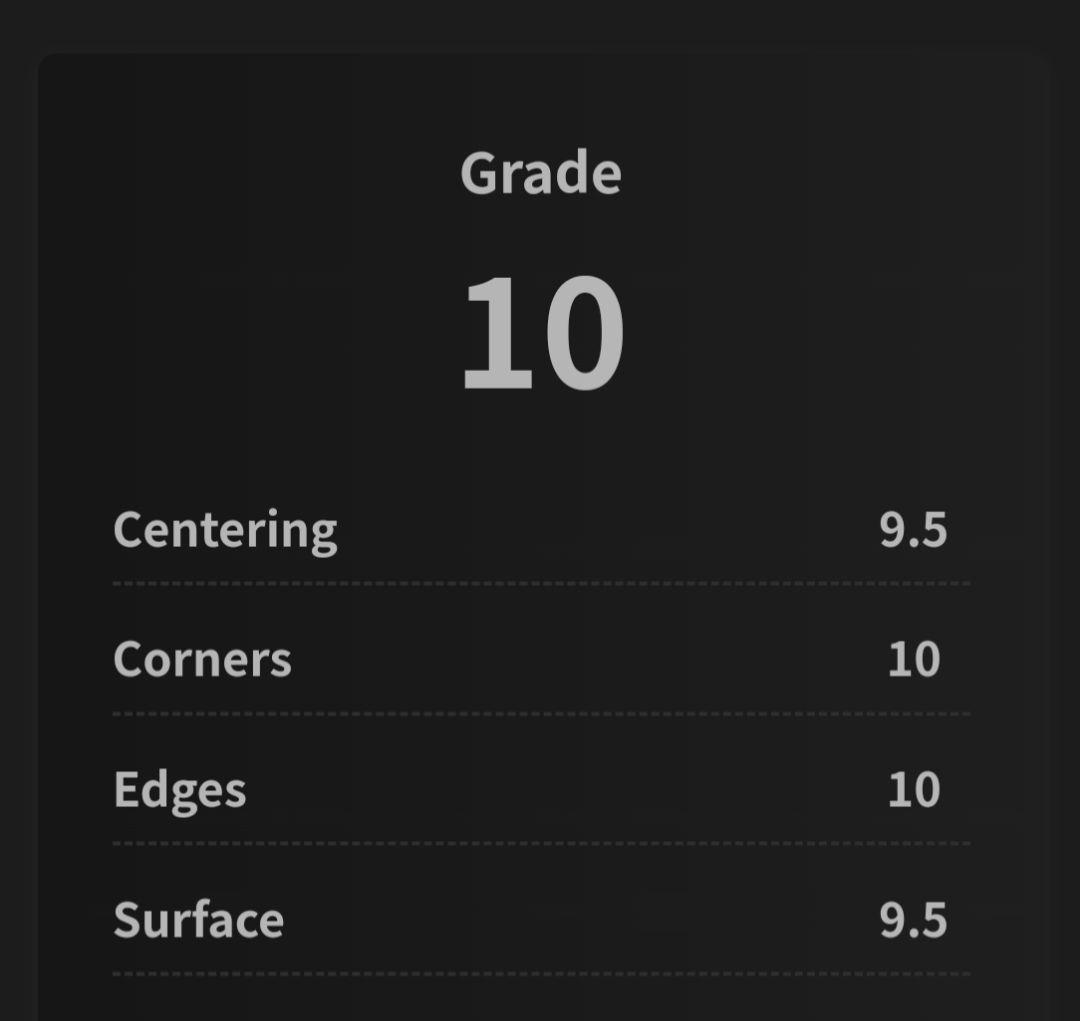Click the Centering label
The image size is (1080, 1021).
click(225, 530)
